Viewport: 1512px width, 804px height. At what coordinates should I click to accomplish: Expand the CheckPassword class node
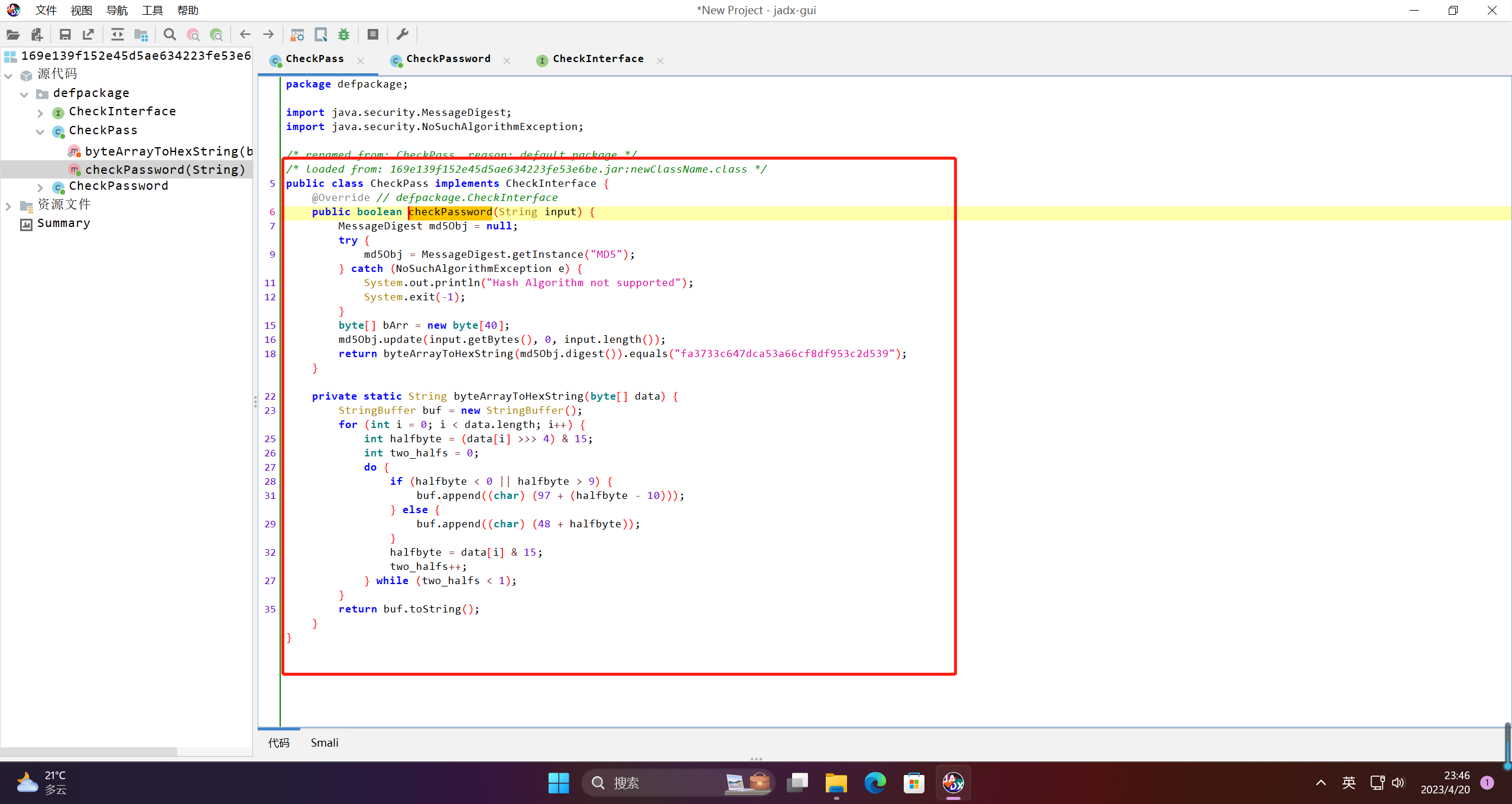point(40,187)
